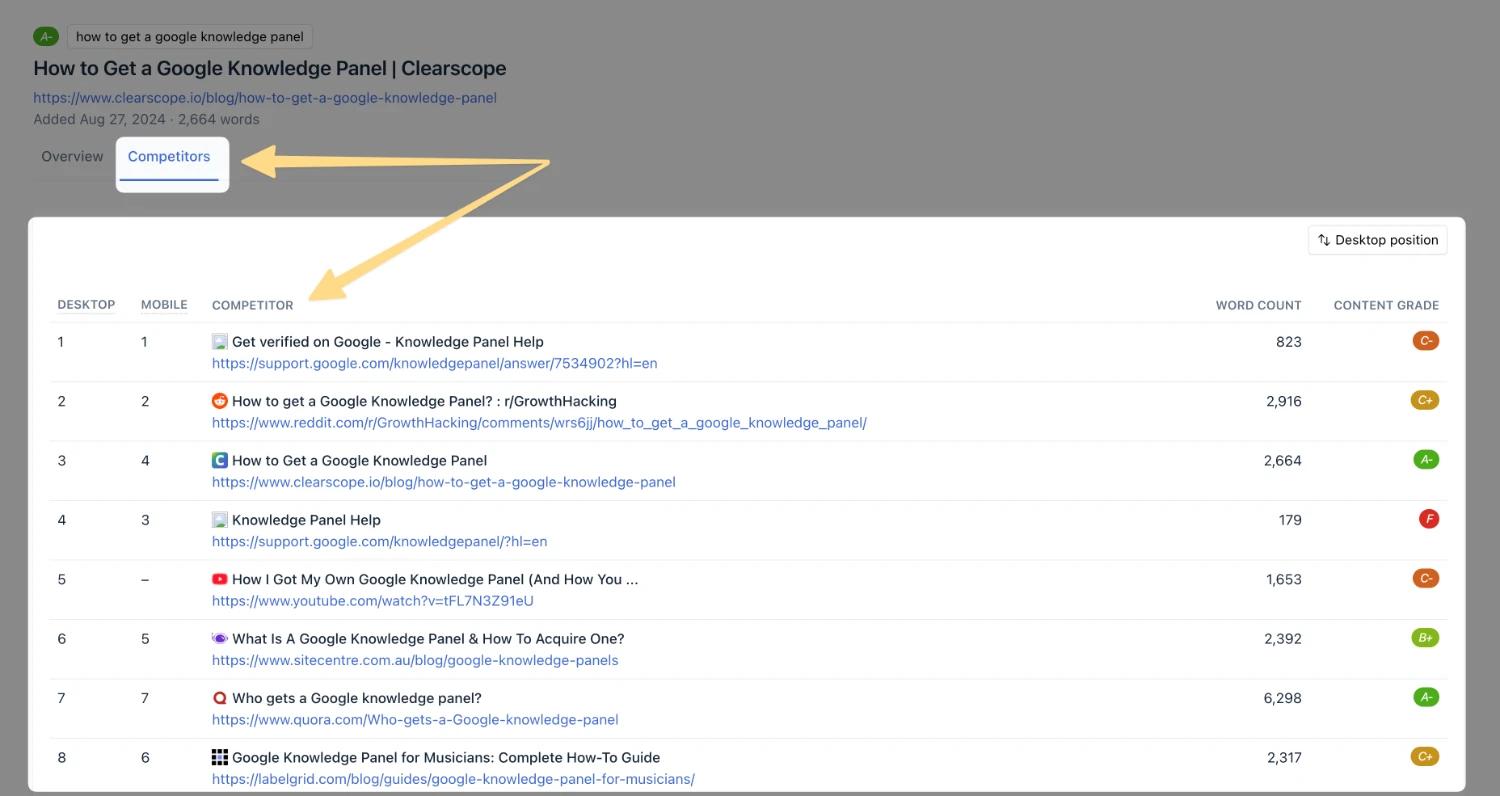Viewport: 1500px width, 796px height.
Task: Open the sitecentre.com.au blog link
Action: [x=415, y=660]
